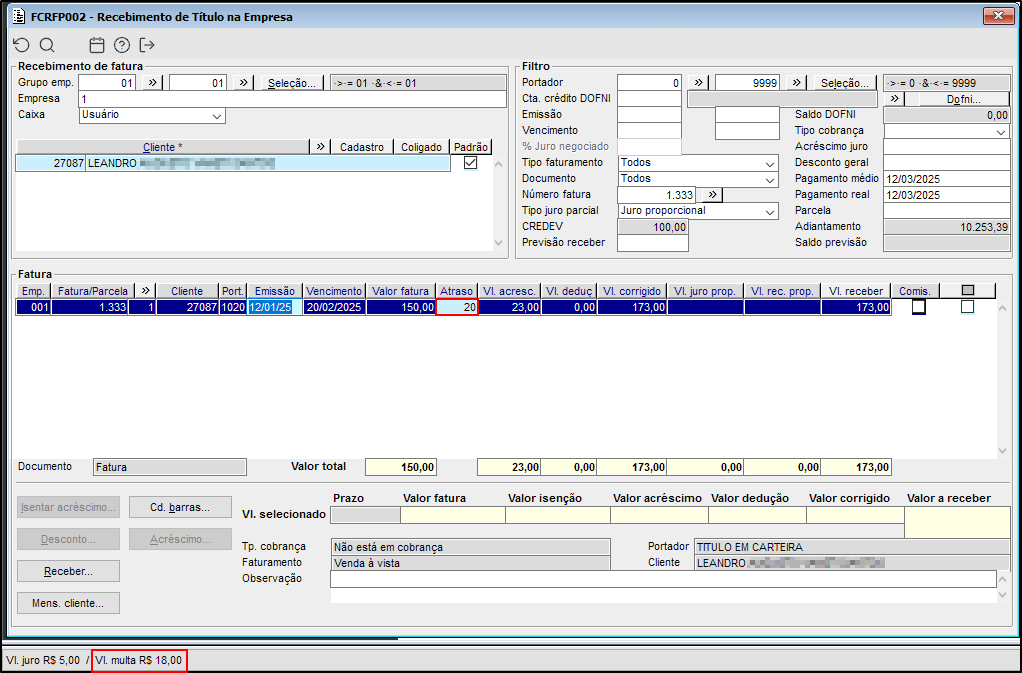Click the Desconto geral input field

946,163
